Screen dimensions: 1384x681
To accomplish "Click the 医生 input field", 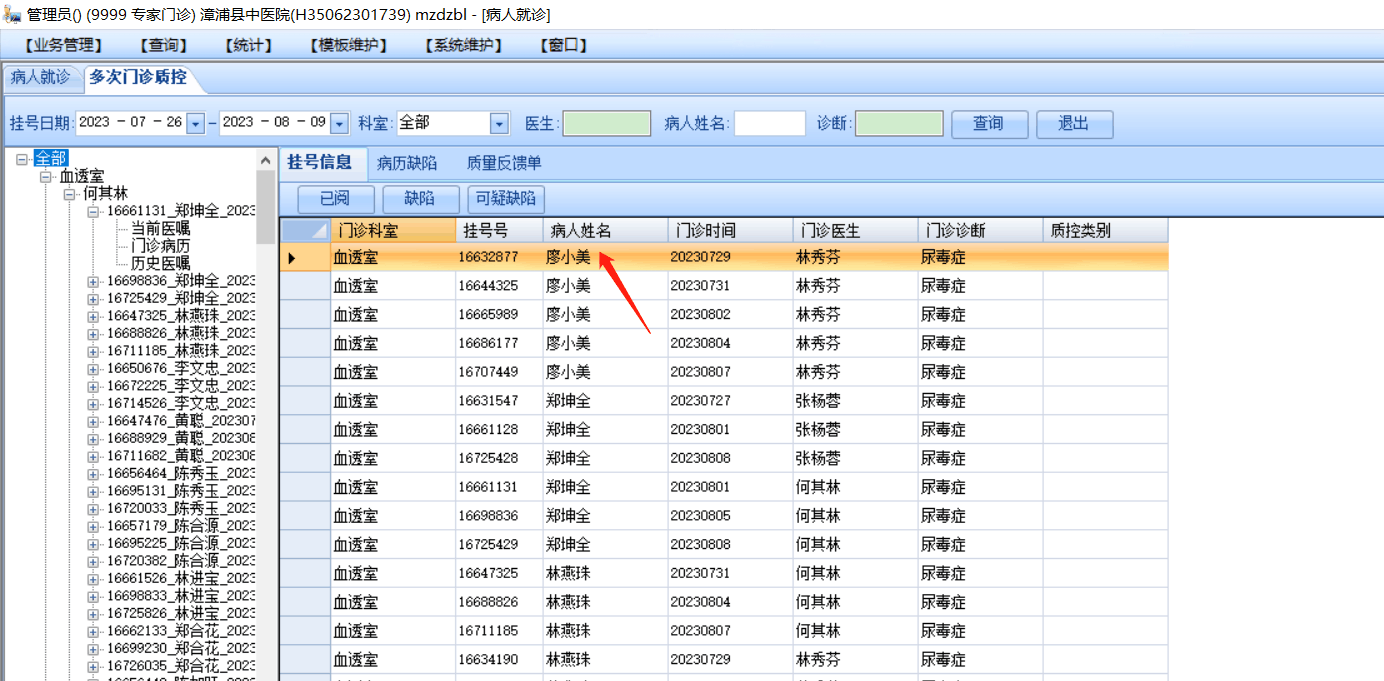I will click(607, 123).
